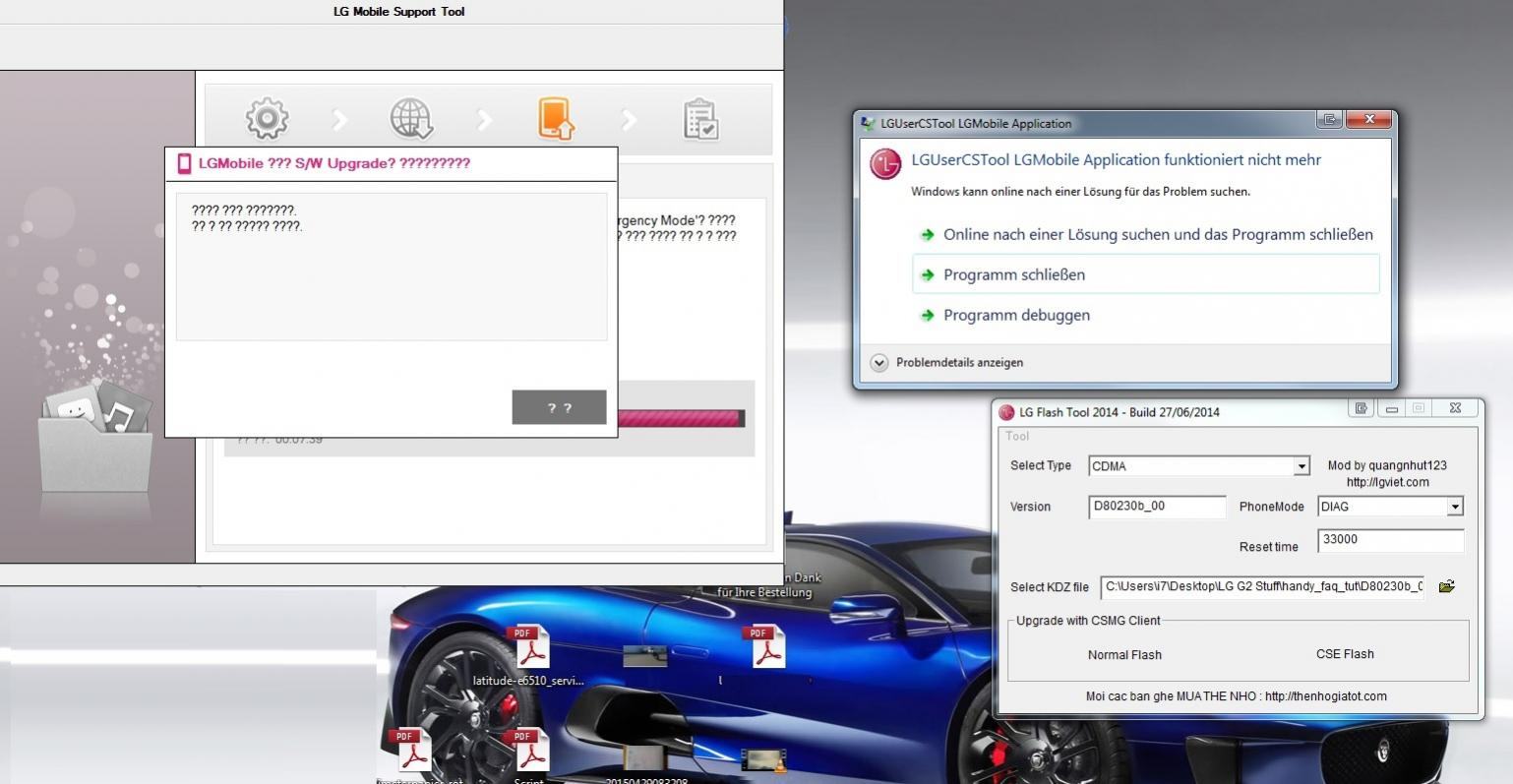
Task: Open the latitude-e6510_servi... PDF file
Action: point(529,656)
